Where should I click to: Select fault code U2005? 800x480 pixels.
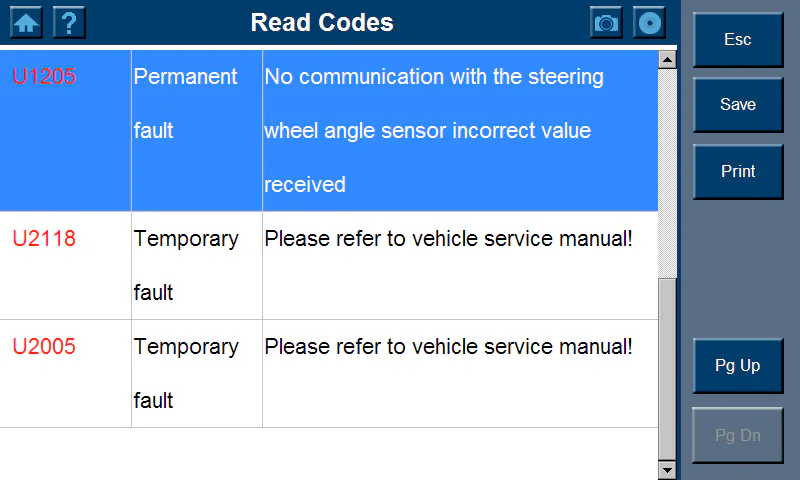[x=44, y=347]
